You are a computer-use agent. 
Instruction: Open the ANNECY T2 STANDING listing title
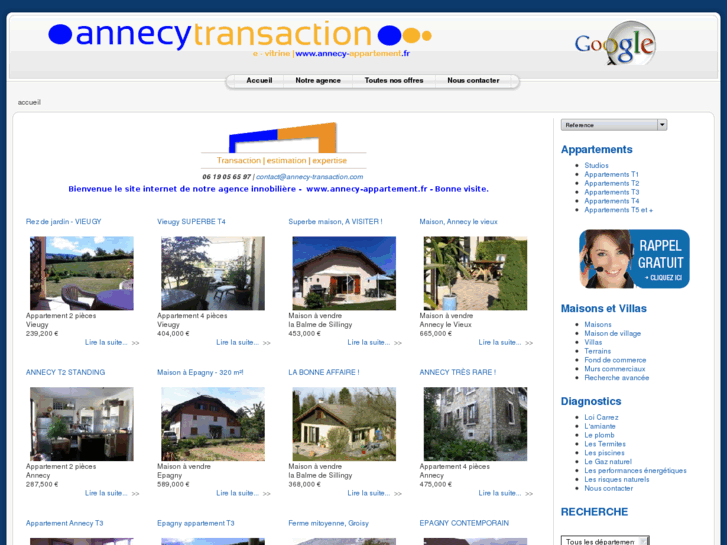(65, 372)
